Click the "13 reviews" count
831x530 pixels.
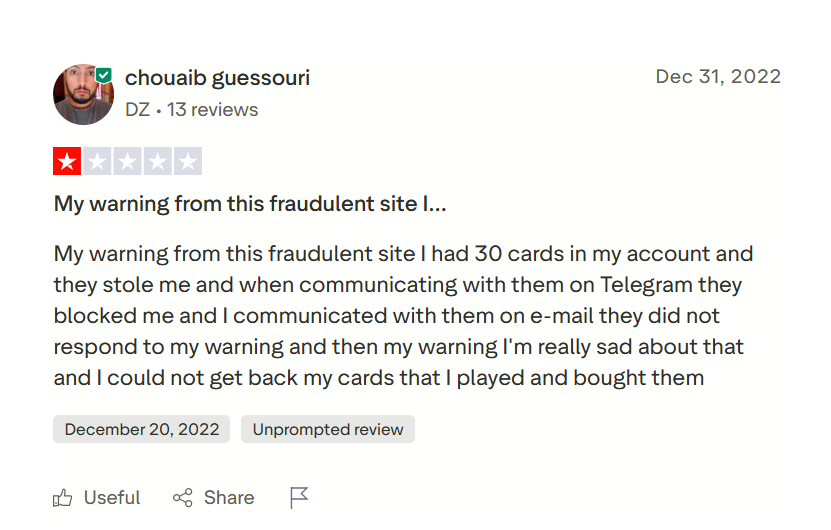(x=212, y=110)
